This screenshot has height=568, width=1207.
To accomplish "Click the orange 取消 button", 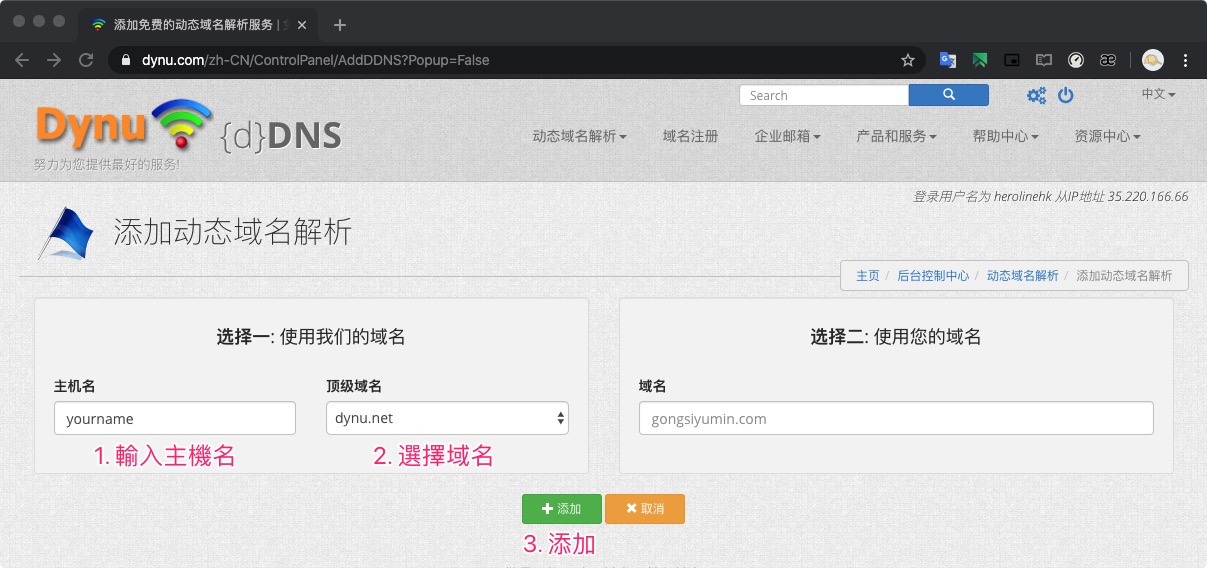I will [644, 509].
